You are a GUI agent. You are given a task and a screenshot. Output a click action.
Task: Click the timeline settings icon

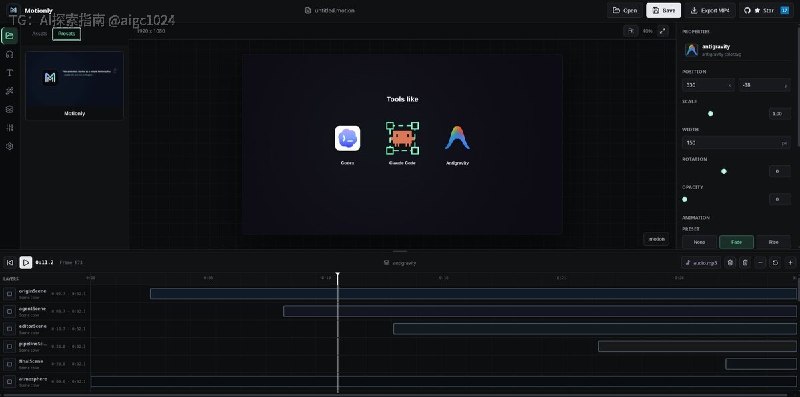point(730,262)
